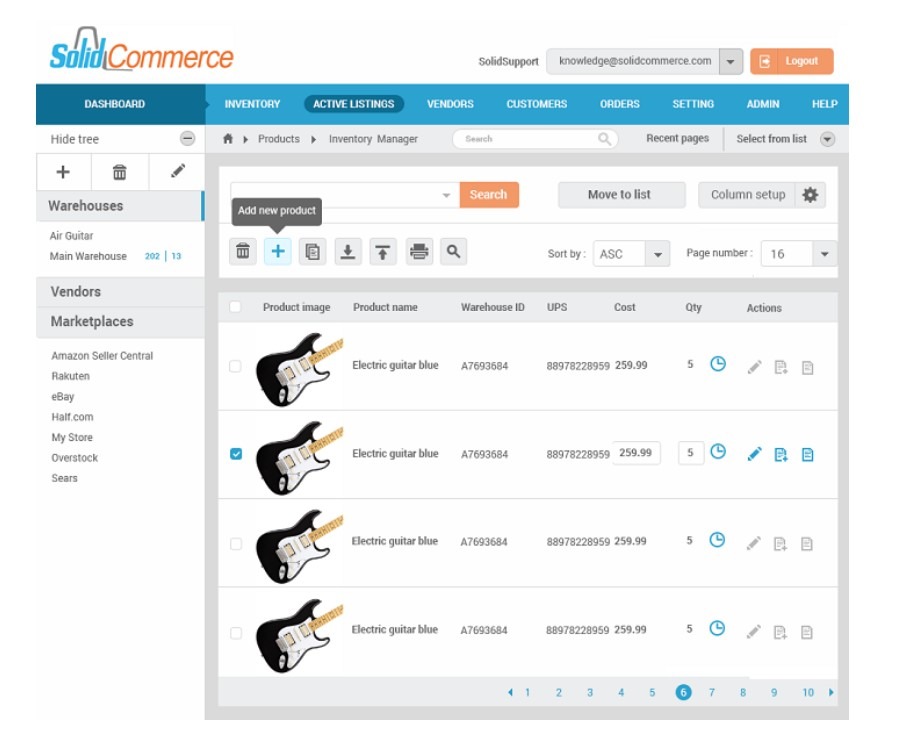Go to the previous page with the left arrow
Screen dimensions: 904x741
510,692
